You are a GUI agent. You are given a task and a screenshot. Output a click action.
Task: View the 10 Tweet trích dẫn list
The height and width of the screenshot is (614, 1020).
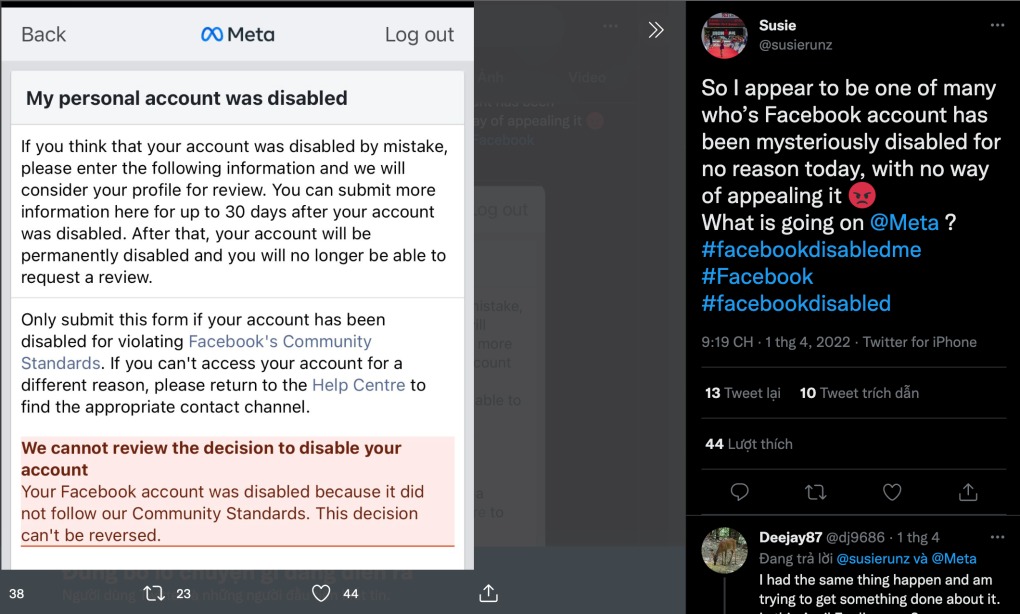click(x=859, y=393)
